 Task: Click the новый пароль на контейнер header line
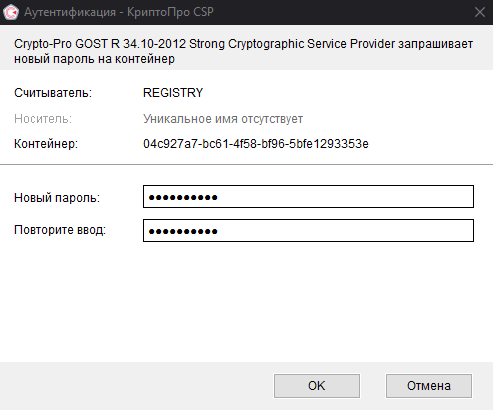tap(94, 59)
